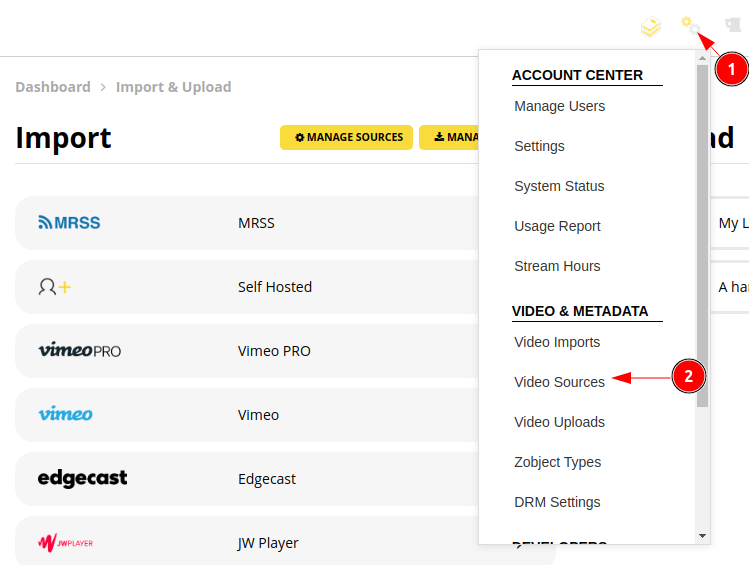Select Video Sources menu entry

pos(559,382)
